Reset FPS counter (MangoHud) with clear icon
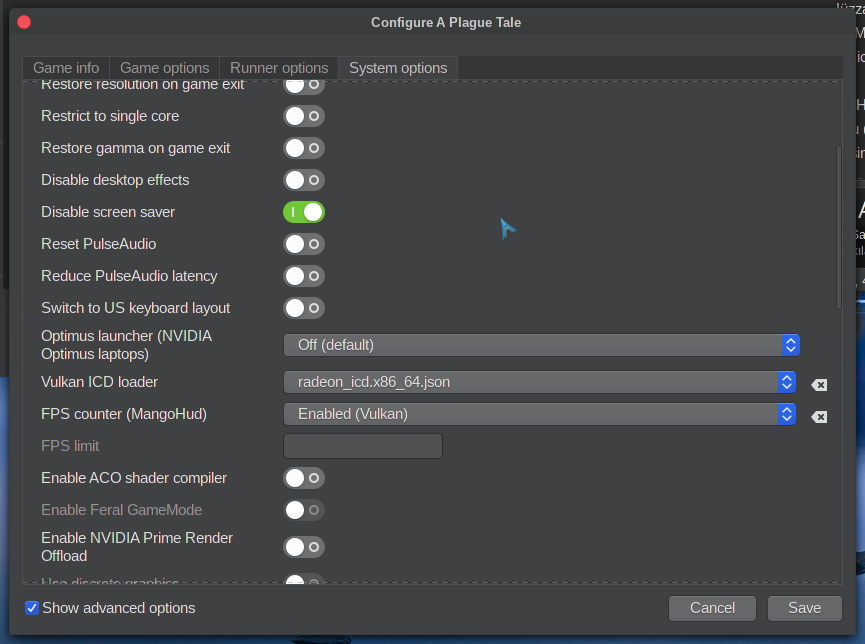Image resolution: width=865 pixels, height=644 pixels. 818,417
